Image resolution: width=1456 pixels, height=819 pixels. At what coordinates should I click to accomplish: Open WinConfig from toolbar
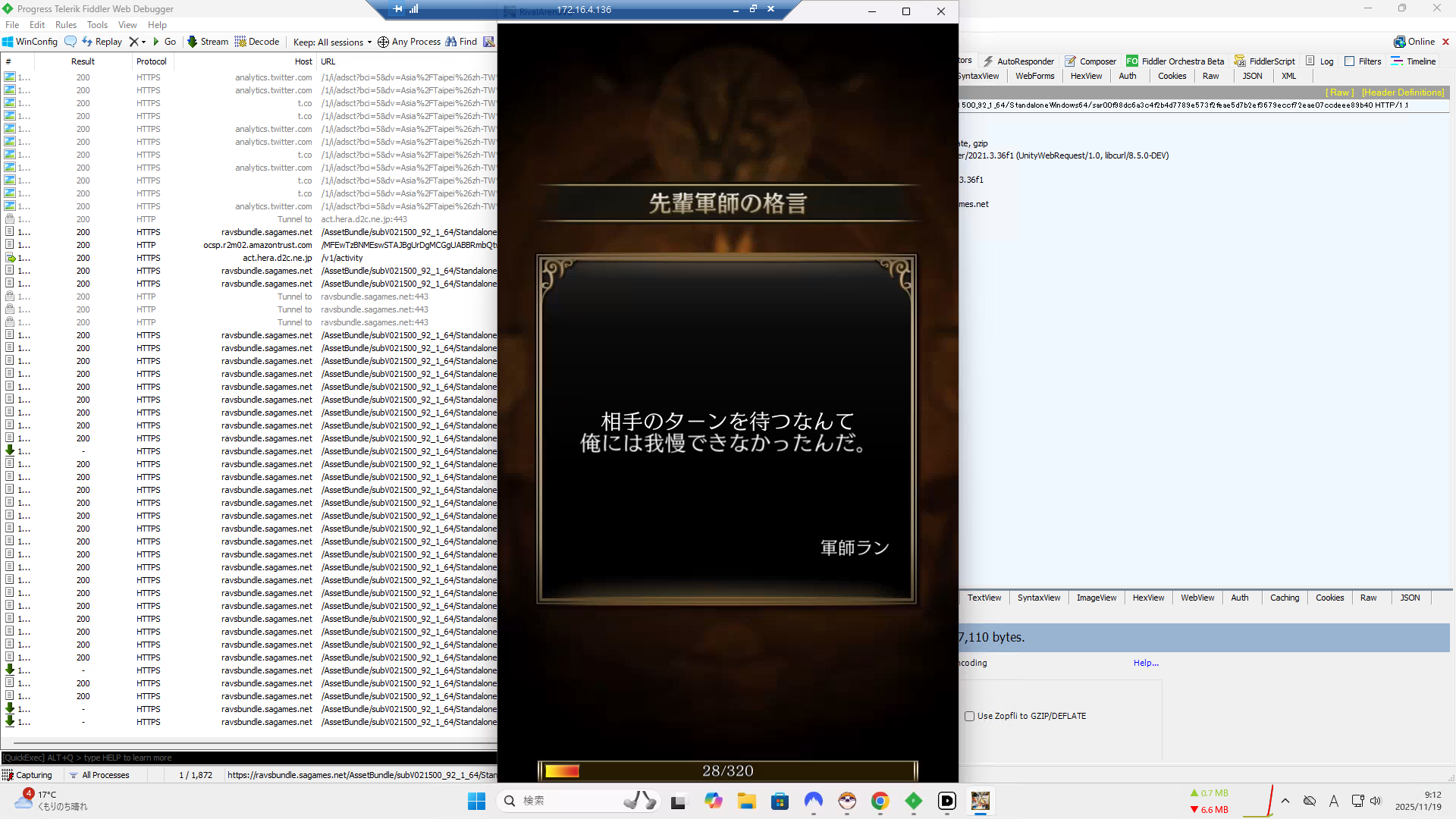point(30,42)
